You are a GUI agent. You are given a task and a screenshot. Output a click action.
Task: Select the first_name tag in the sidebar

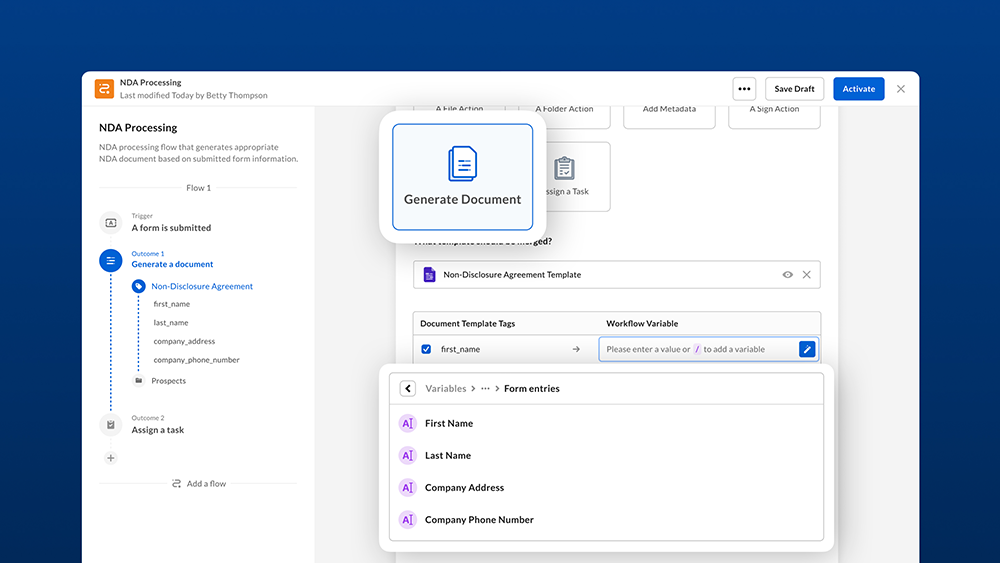pyautogui.click(x=172, y=304)
